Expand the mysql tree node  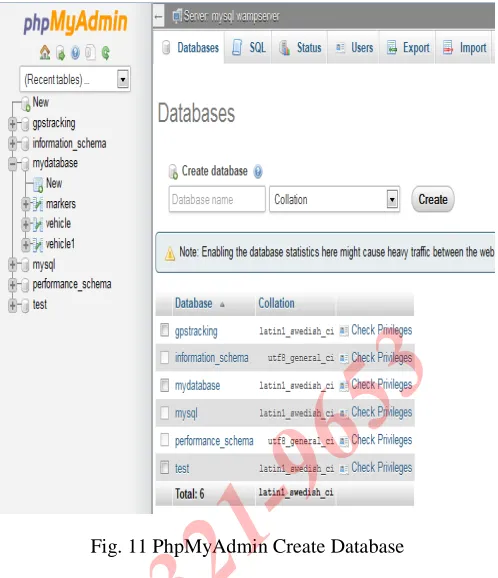point(12,264)
